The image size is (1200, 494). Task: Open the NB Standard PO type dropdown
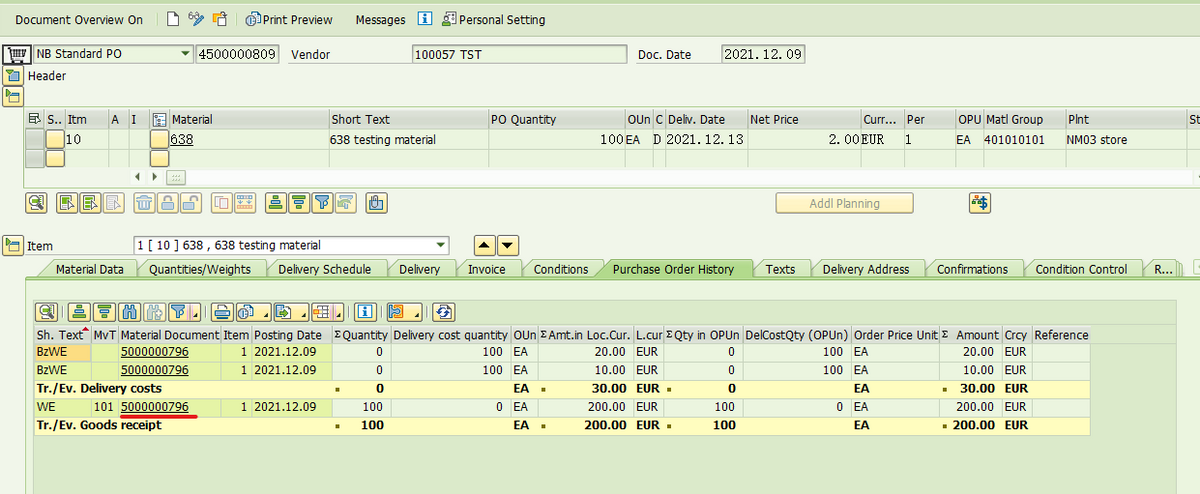(x=184, y=54)
